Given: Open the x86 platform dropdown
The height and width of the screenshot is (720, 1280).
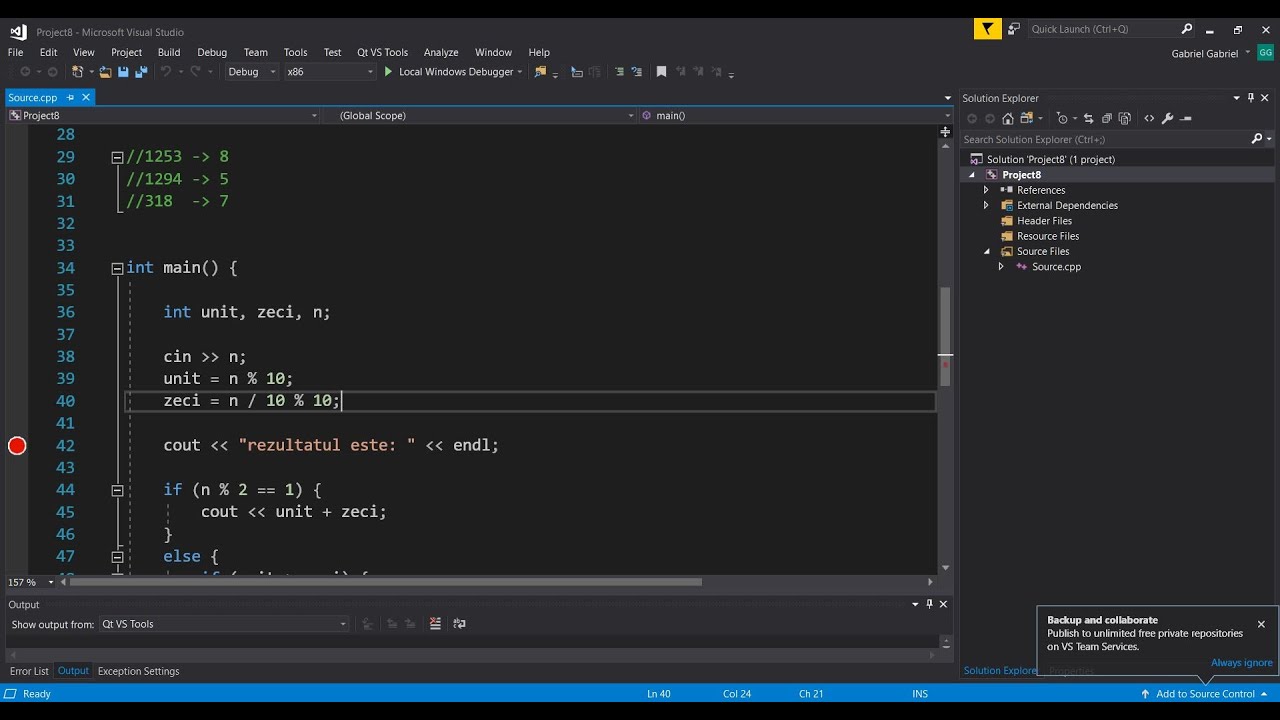Looking at the screenshot, I should pos(330,72).
